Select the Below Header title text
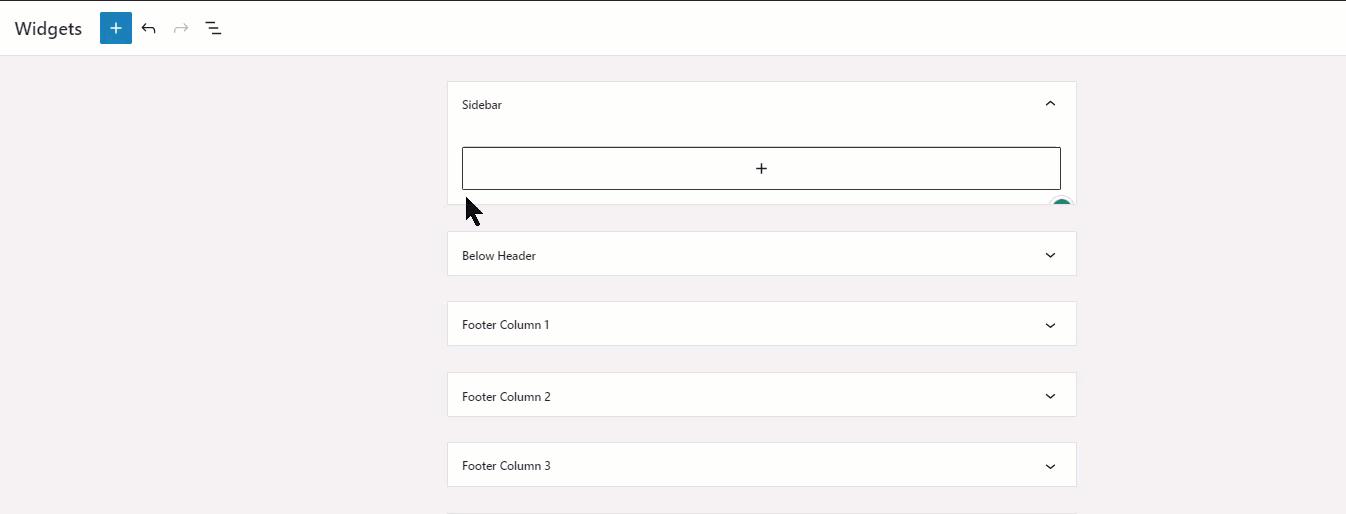 pos(499,256)
